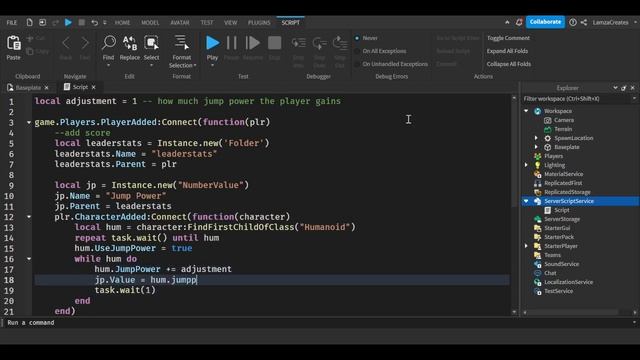Image resolution: width=640 pixels, height=360 pixels.
Task: Open the FILE menu
Action: pos(12,22)
